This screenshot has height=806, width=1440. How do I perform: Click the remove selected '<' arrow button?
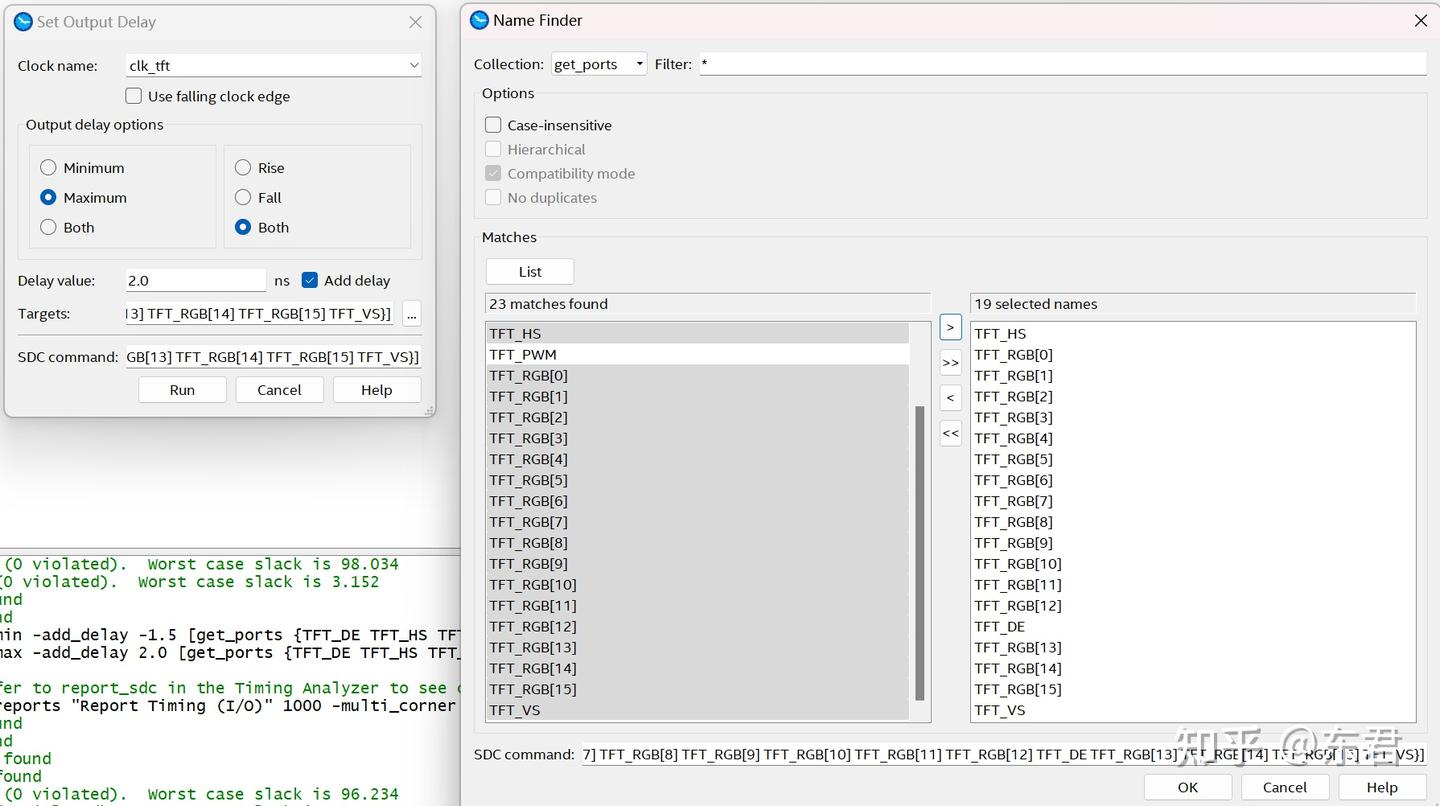pyautogui.click(x=950, y=398)
